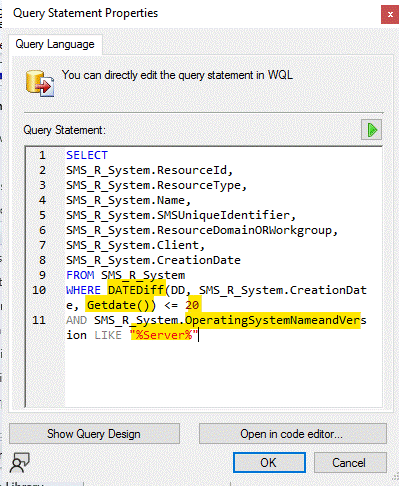399x486 pixels.
Task: Click the LIKE keyword
Action: [108, 335]
